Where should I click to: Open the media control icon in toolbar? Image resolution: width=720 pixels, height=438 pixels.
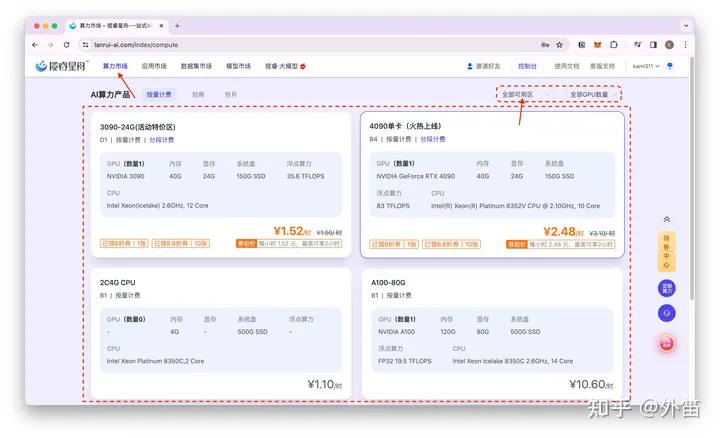pyautogui.click(x=637, y=45)
